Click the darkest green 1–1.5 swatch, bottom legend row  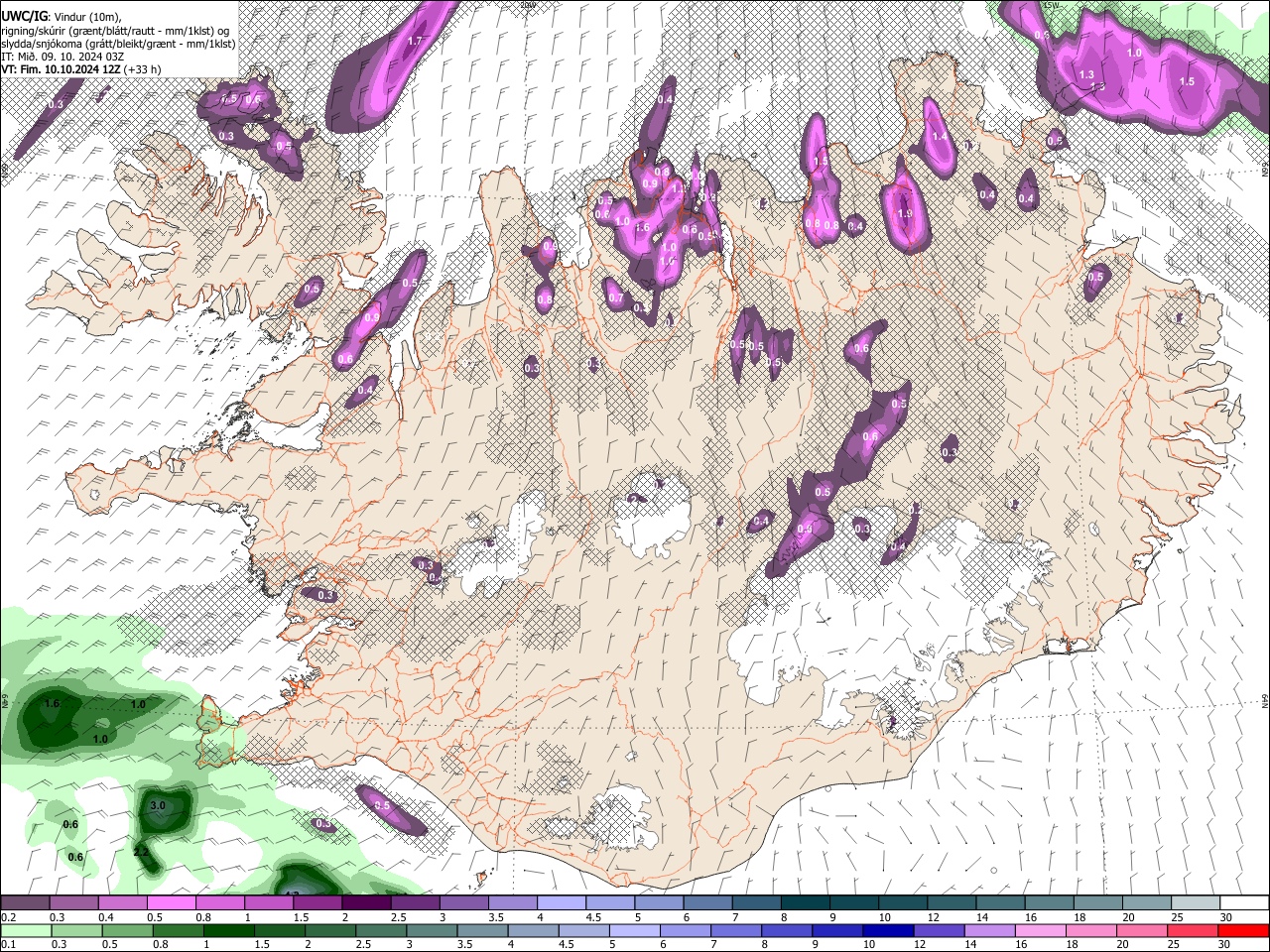coord(229,930)
